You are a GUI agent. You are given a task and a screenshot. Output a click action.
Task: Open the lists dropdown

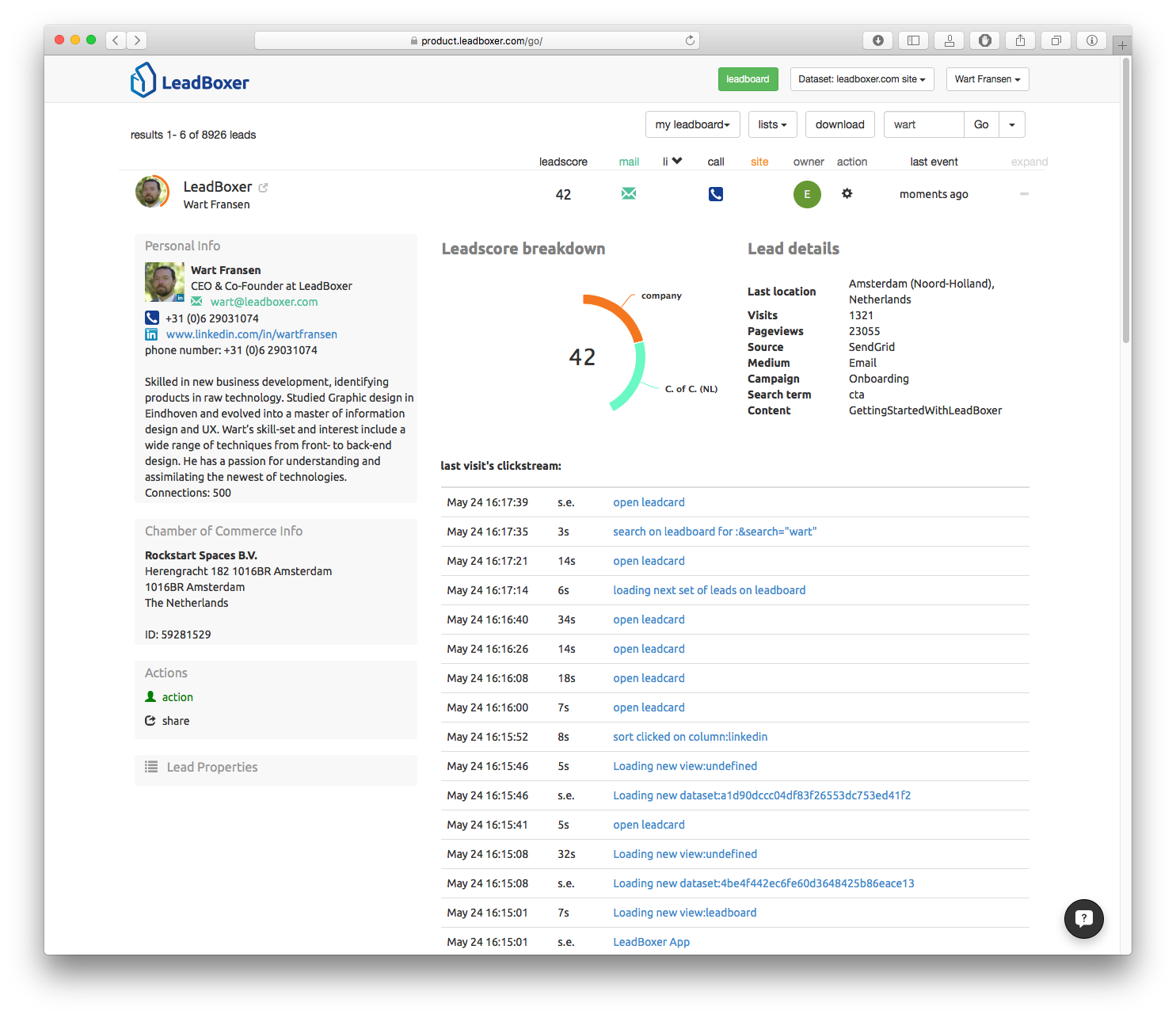tap(772, 124)
